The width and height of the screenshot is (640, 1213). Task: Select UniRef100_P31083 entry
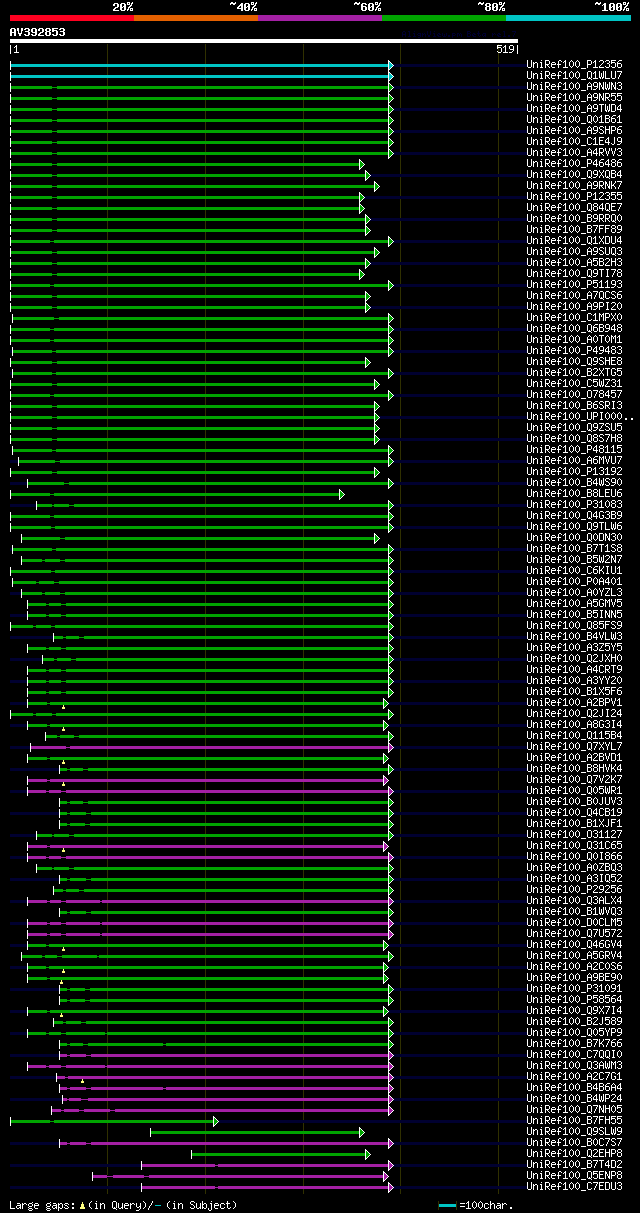pos(574,504)
